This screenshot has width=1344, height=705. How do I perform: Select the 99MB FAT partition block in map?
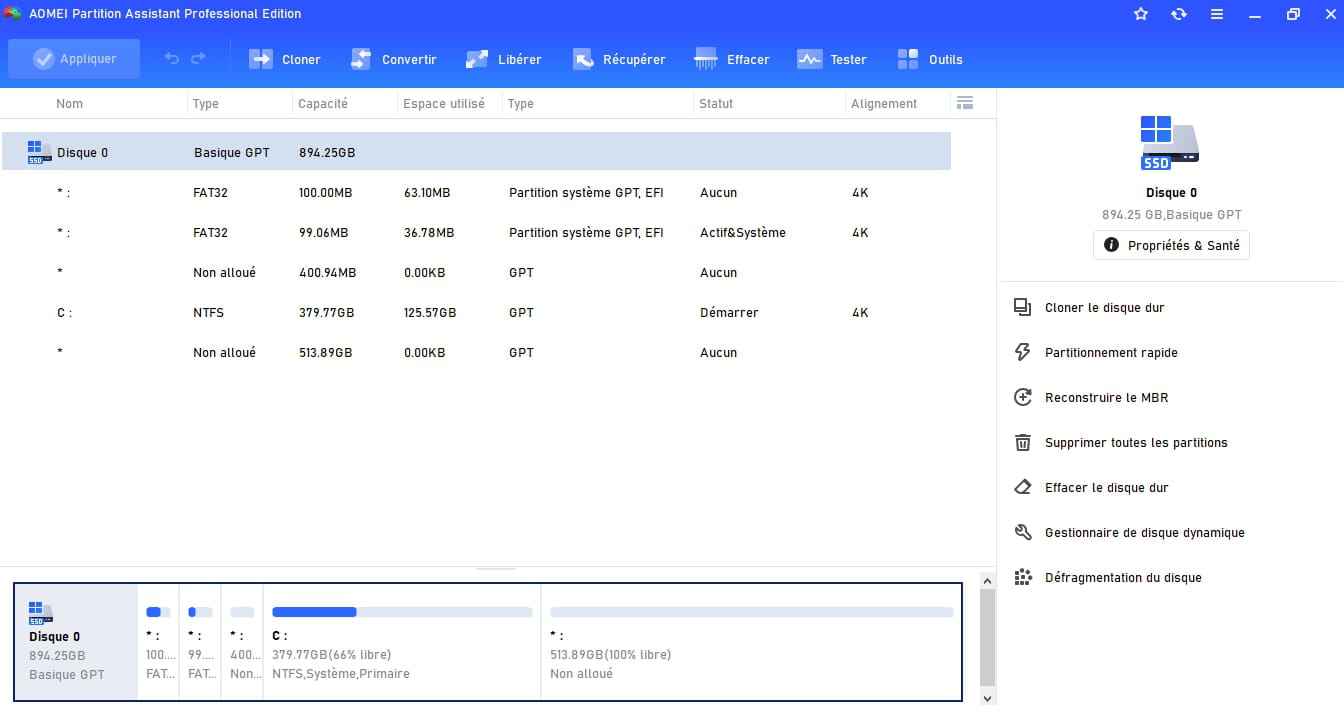(200, 641)
